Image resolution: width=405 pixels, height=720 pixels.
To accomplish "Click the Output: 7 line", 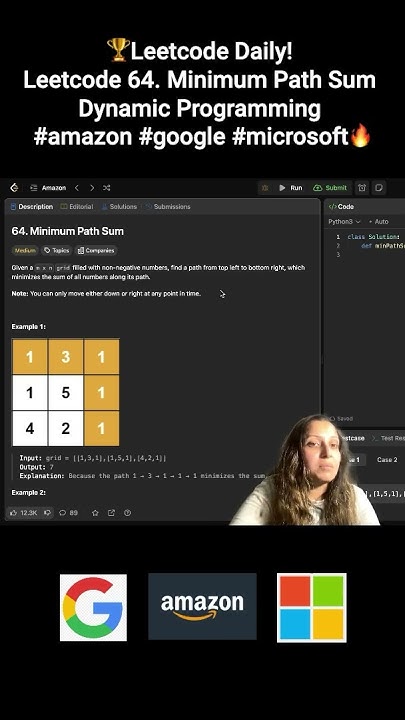I will tap(36, 467).
